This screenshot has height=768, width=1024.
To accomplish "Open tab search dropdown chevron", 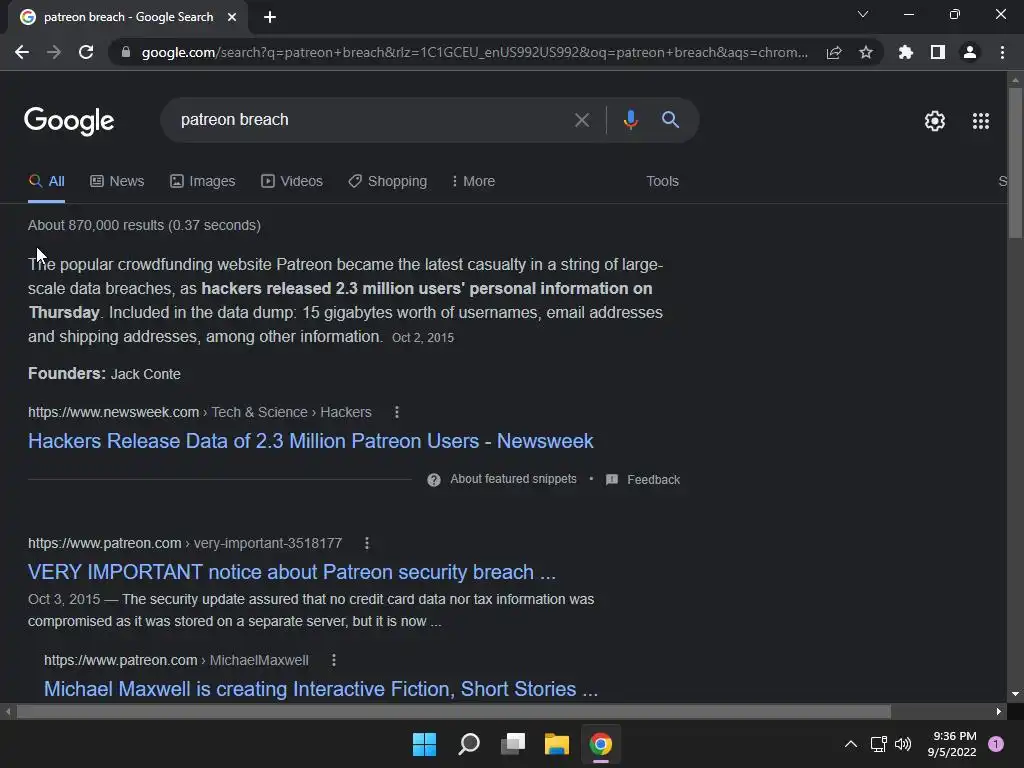I will click(x=863, y=14).
